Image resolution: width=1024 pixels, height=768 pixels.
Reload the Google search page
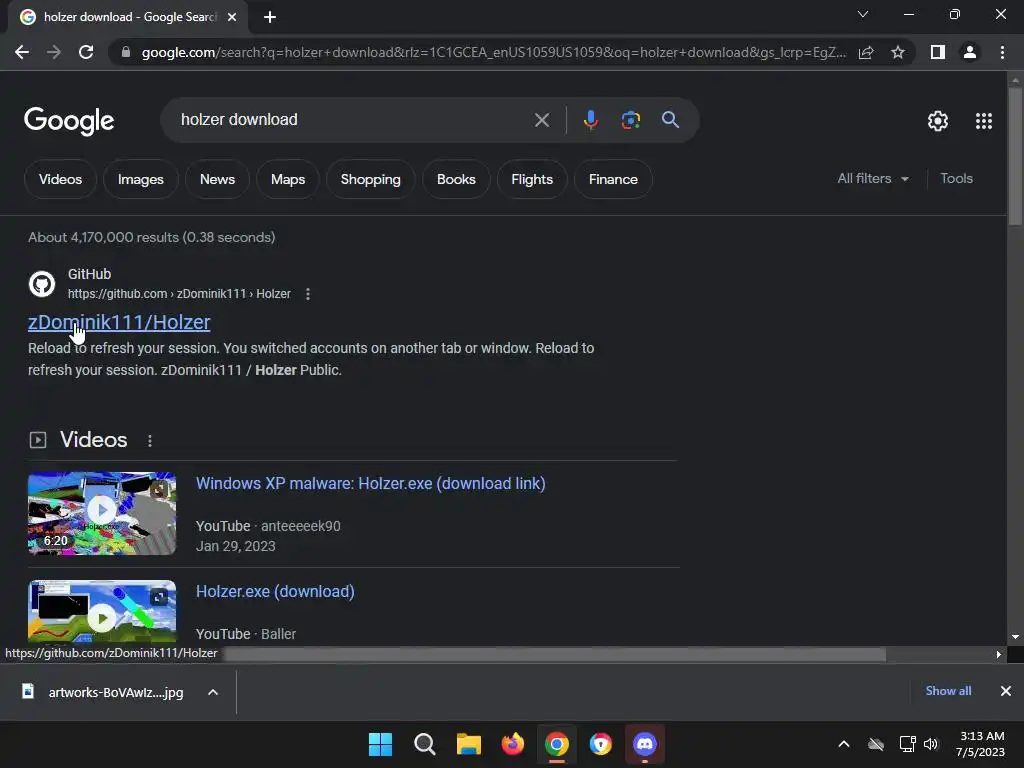(x=86, y=52)
